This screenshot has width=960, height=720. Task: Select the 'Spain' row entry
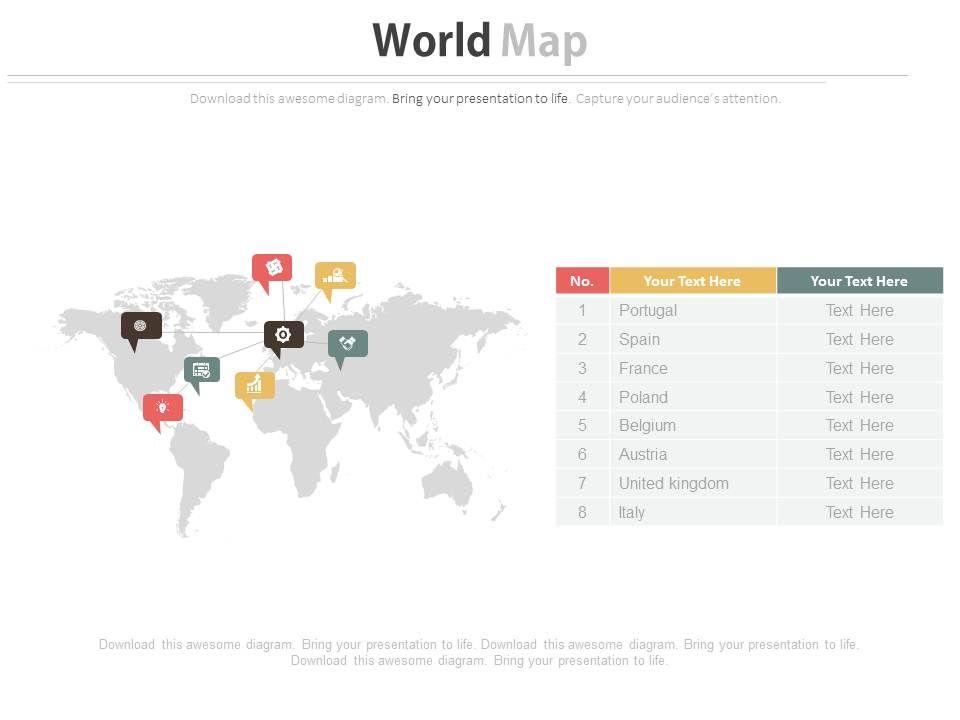coord(639,339)
